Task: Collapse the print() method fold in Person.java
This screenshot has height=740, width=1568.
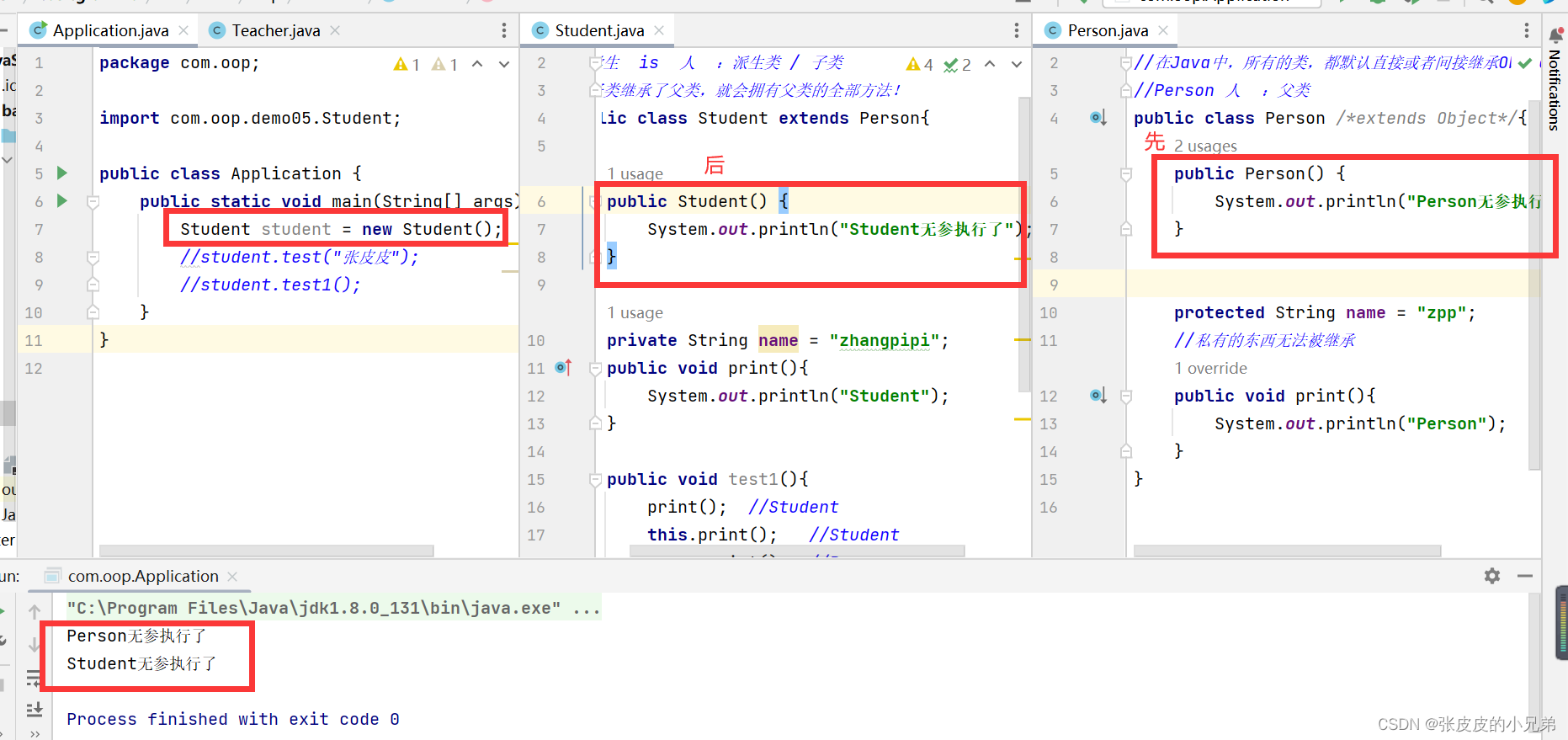Action: (x=1126, y=397)
